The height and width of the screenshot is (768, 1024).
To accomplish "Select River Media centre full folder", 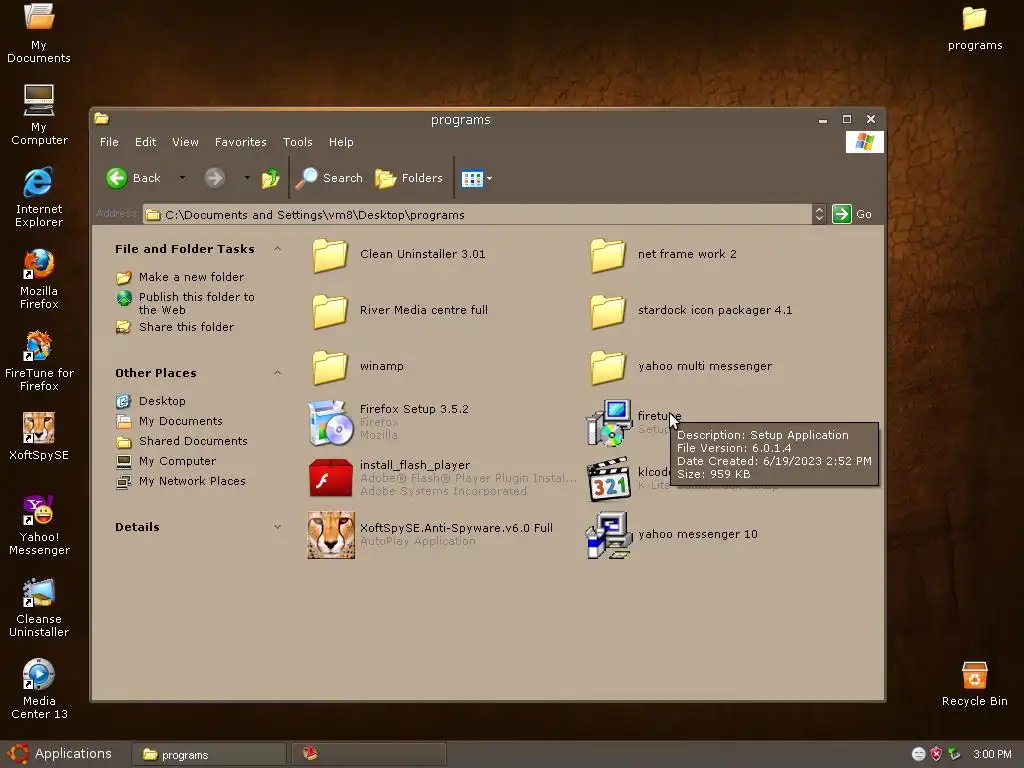I will click(x=400, y=310).
